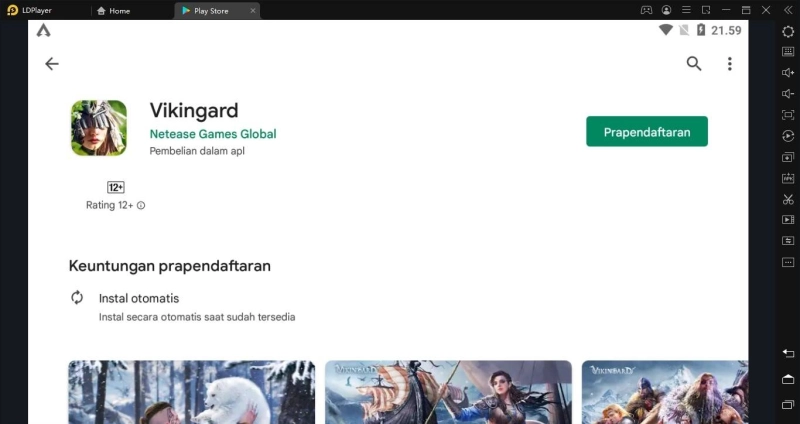Decrease volume with speaker minus icon
800x424 pixels.
pyautogui.click(x=788, y=93)
